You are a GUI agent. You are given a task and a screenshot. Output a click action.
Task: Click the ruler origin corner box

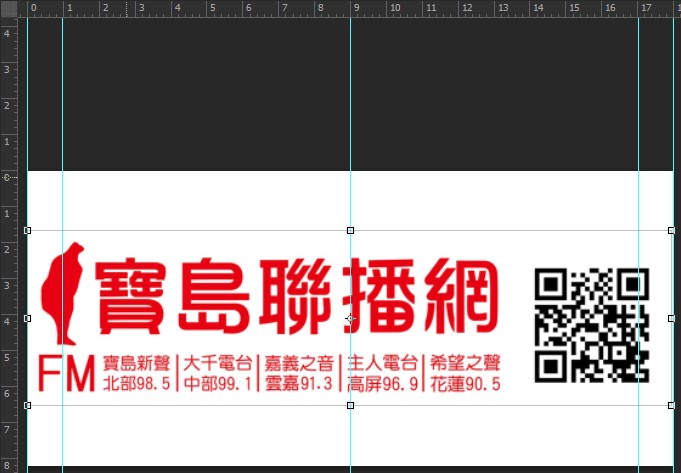click(x=9, y=8)
